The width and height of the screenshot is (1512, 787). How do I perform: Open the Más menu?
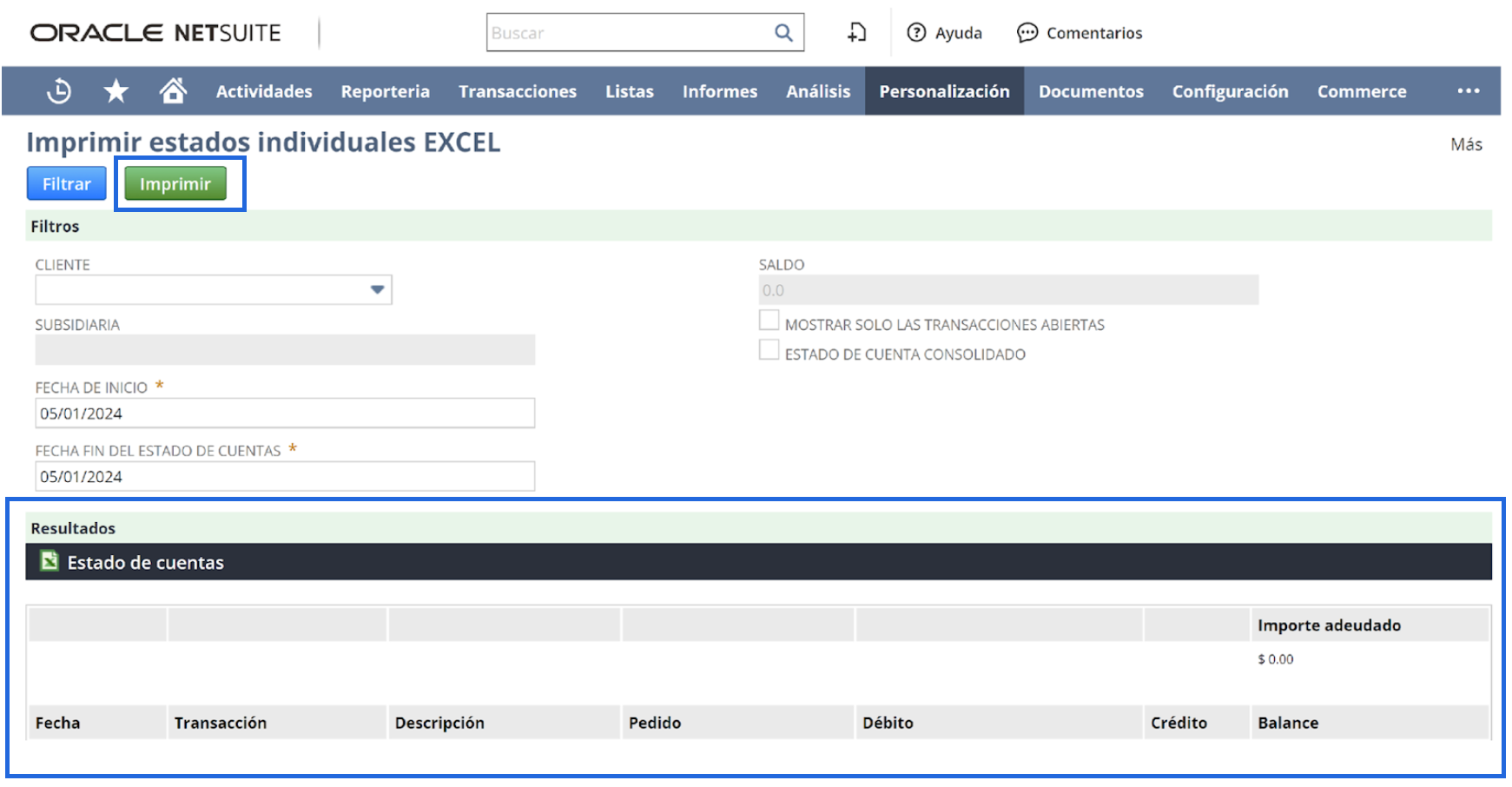(x=1466, y=144)
